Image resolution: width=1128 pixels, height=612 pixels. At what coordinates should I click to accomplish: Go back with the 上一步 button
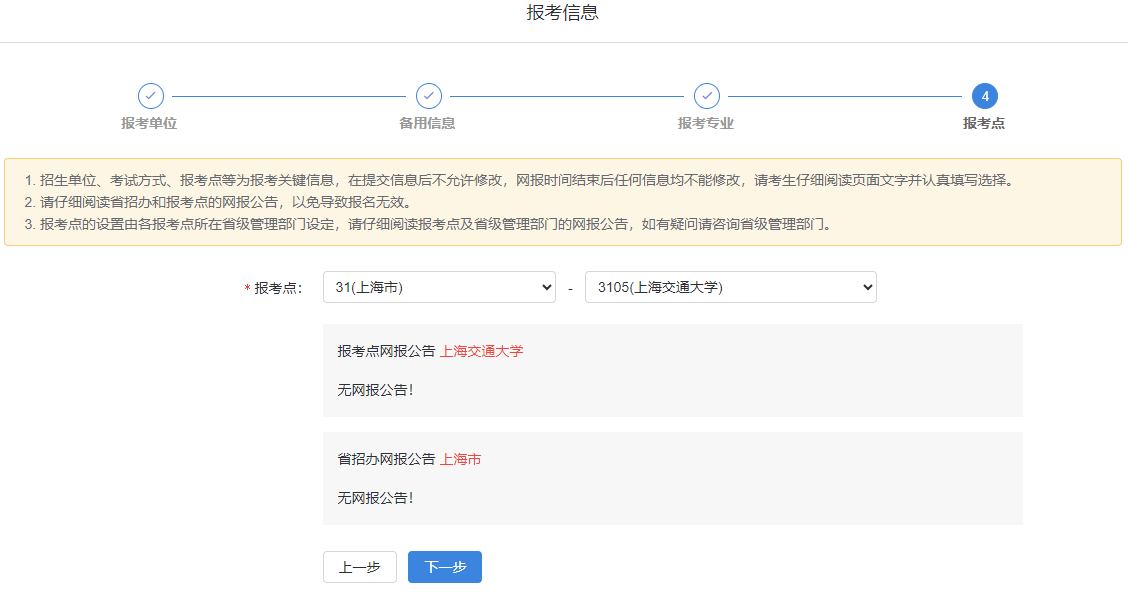coord(360,567)
